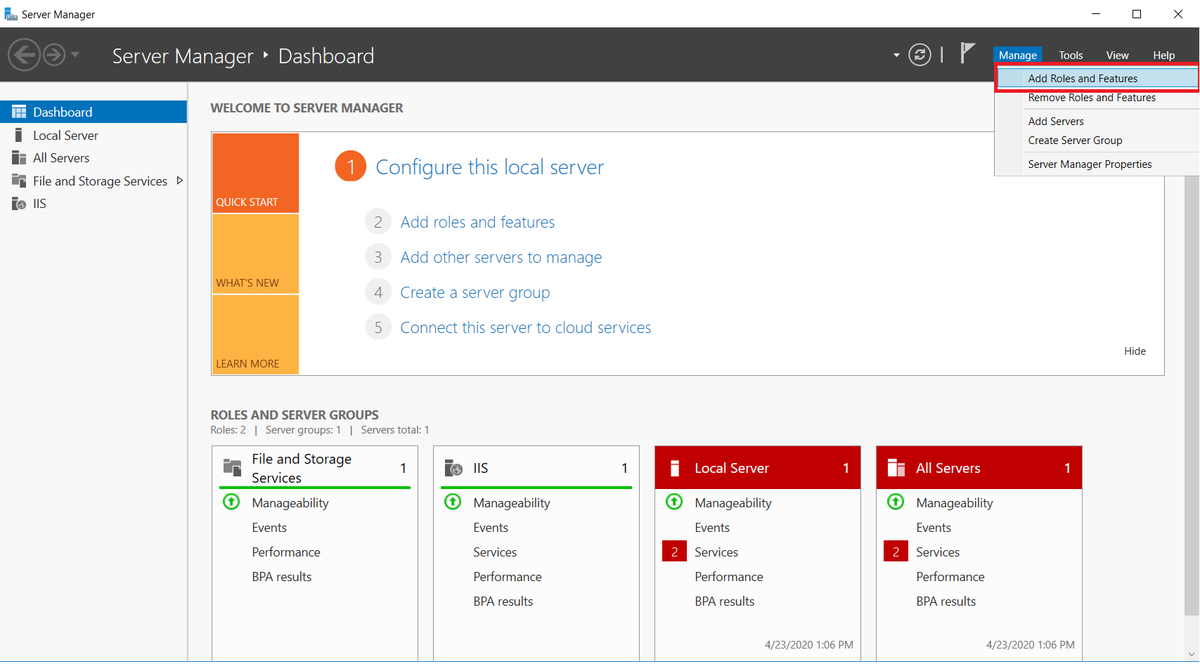Open the LEARN MORE orange panel
Screen dimensions: 1200x664
[255, 335]
